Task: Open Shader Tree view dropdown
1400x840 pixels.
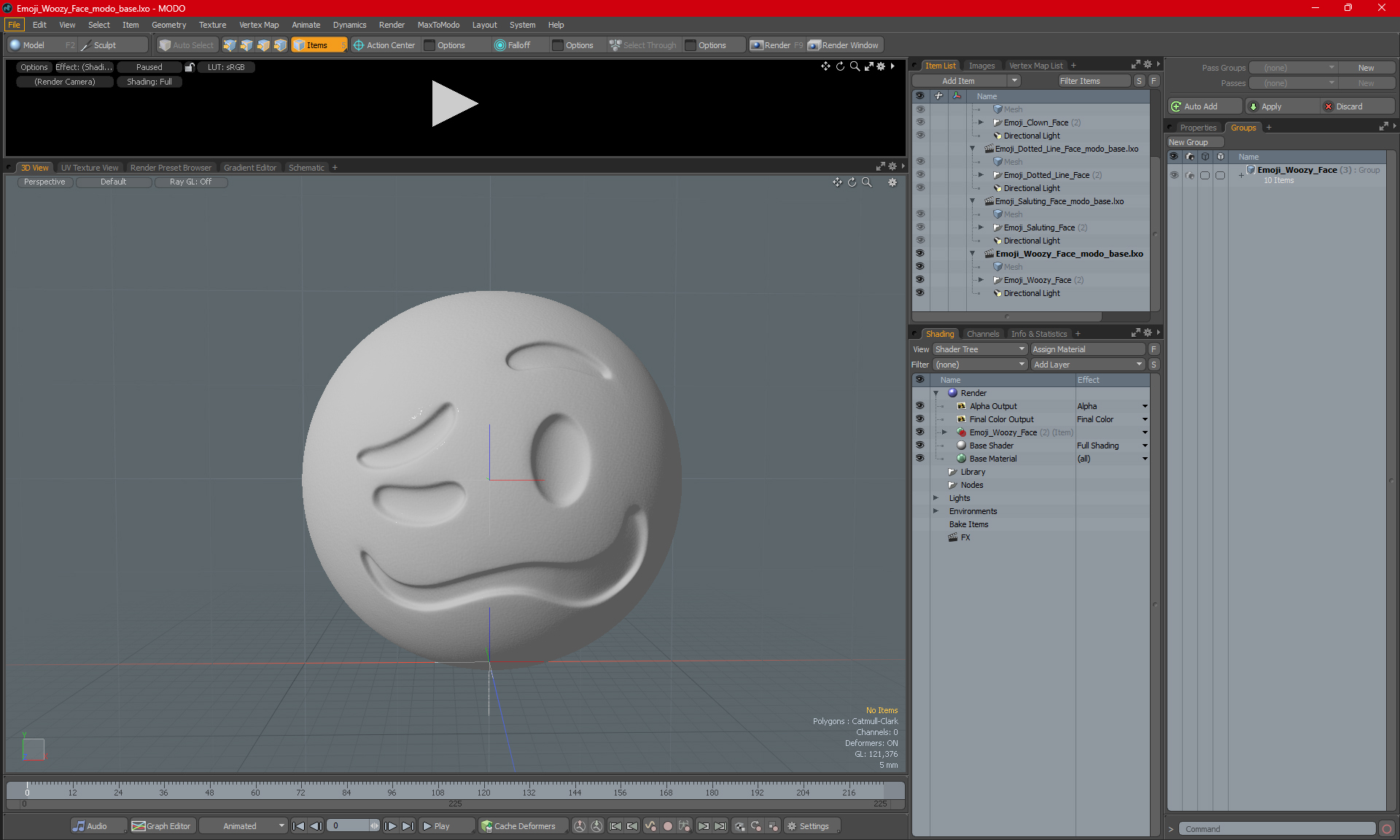Action: (980, 349)
